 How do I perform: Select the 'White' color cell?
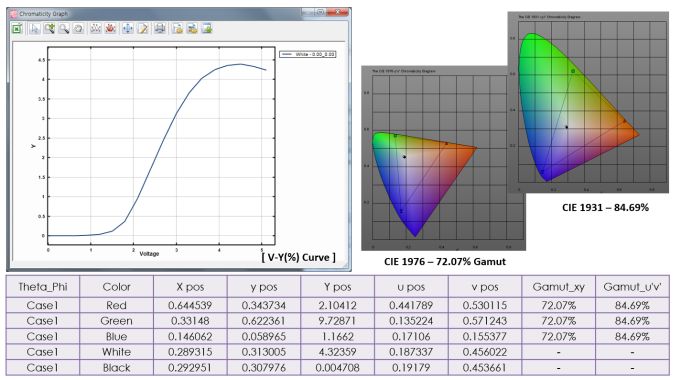click(x=117, y=352)
